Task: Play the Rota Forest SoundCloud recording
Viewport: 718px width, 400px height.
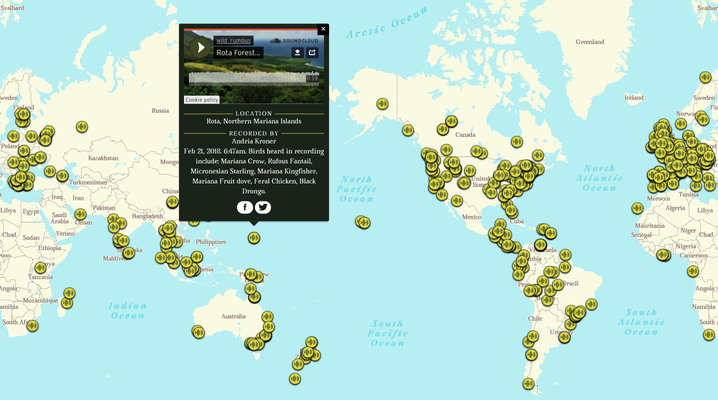Action: tap(201, 47)
